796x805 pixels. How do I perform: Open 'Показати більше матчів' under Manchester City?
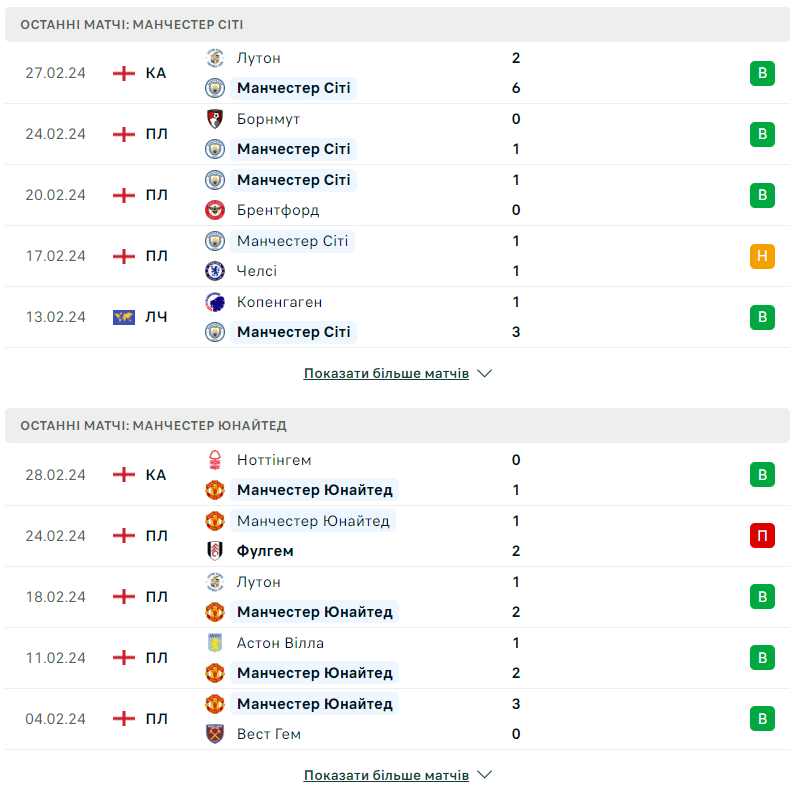[386, 373]
